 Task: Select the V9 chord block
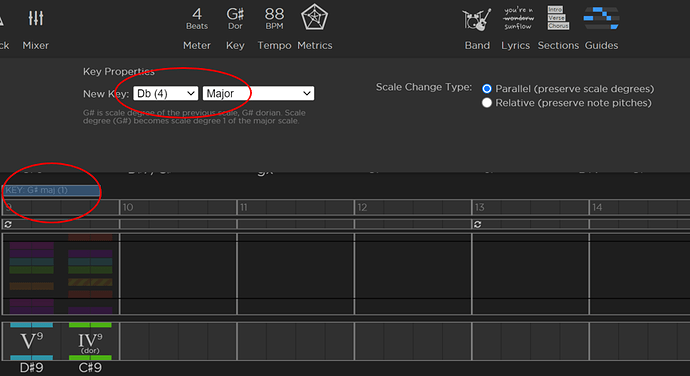pyautogui.click(x=32, y=342)
